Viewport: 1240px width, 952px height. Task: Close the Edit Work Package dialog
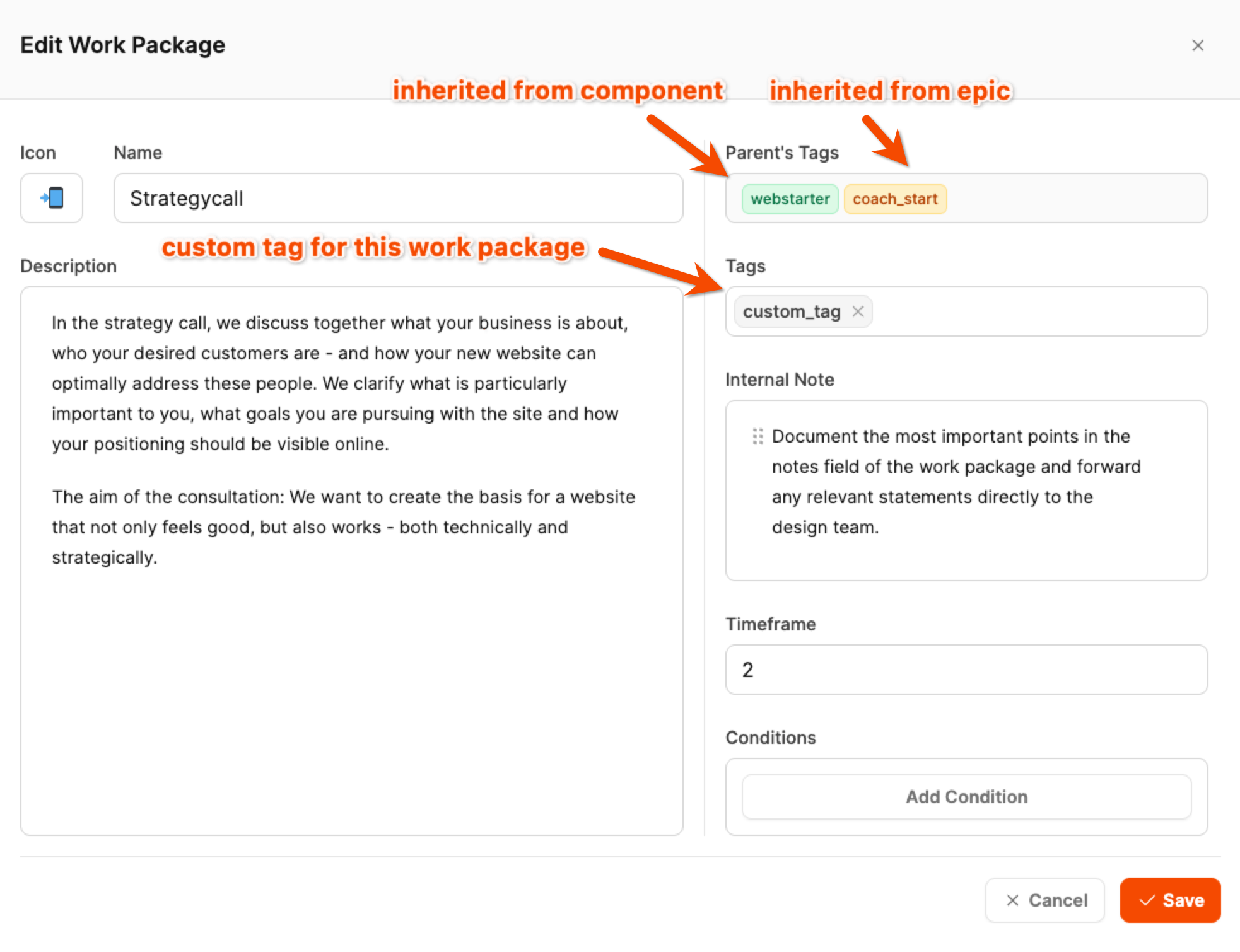pyautogui.click(x=1198, y=45)
